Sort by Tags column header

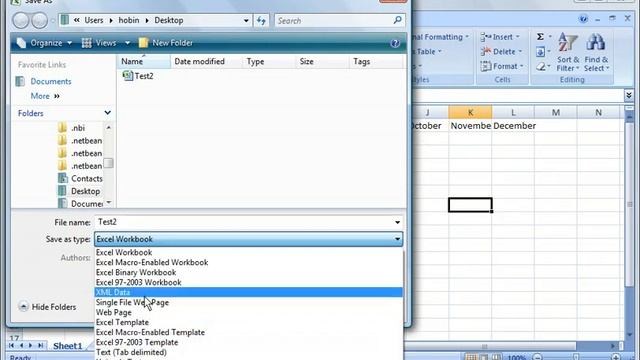[x=376, y=62]
